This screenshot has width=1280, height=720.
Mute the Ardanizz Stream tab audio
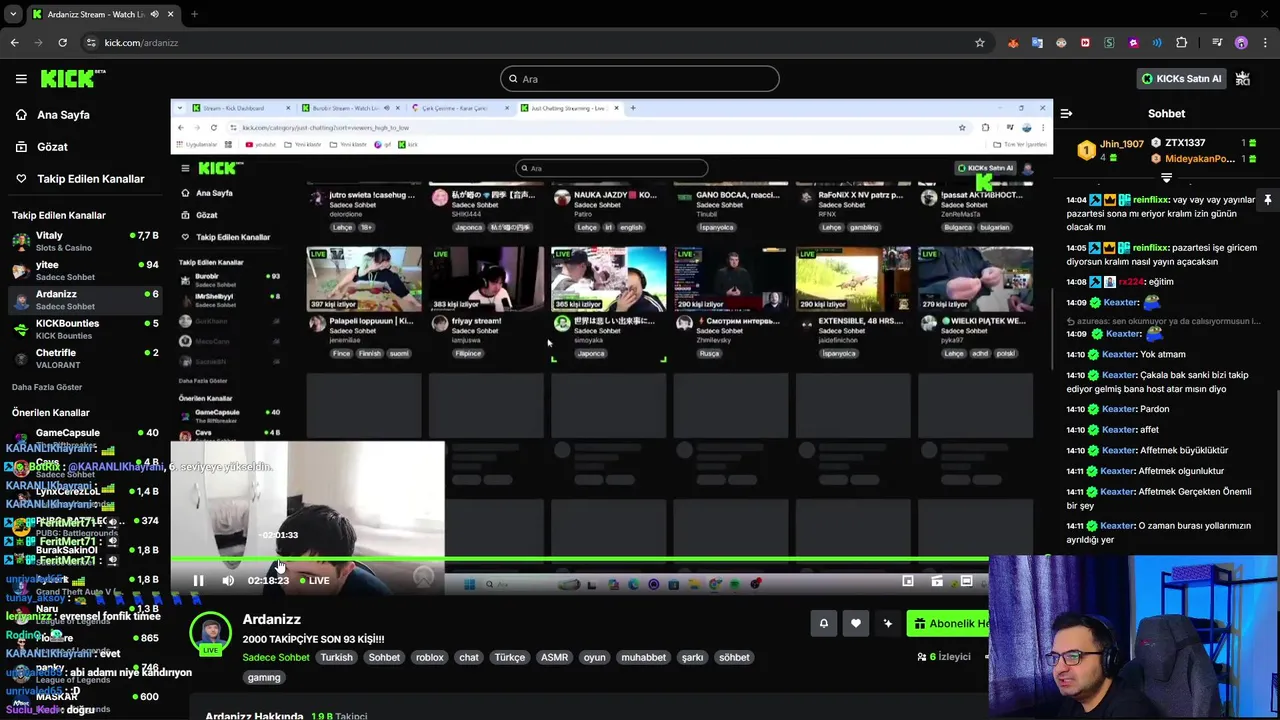154,14
